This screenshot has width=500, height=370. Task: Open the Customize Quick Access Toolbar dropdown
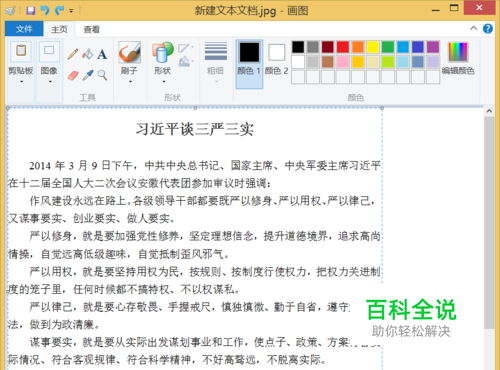tap(71, 11)
